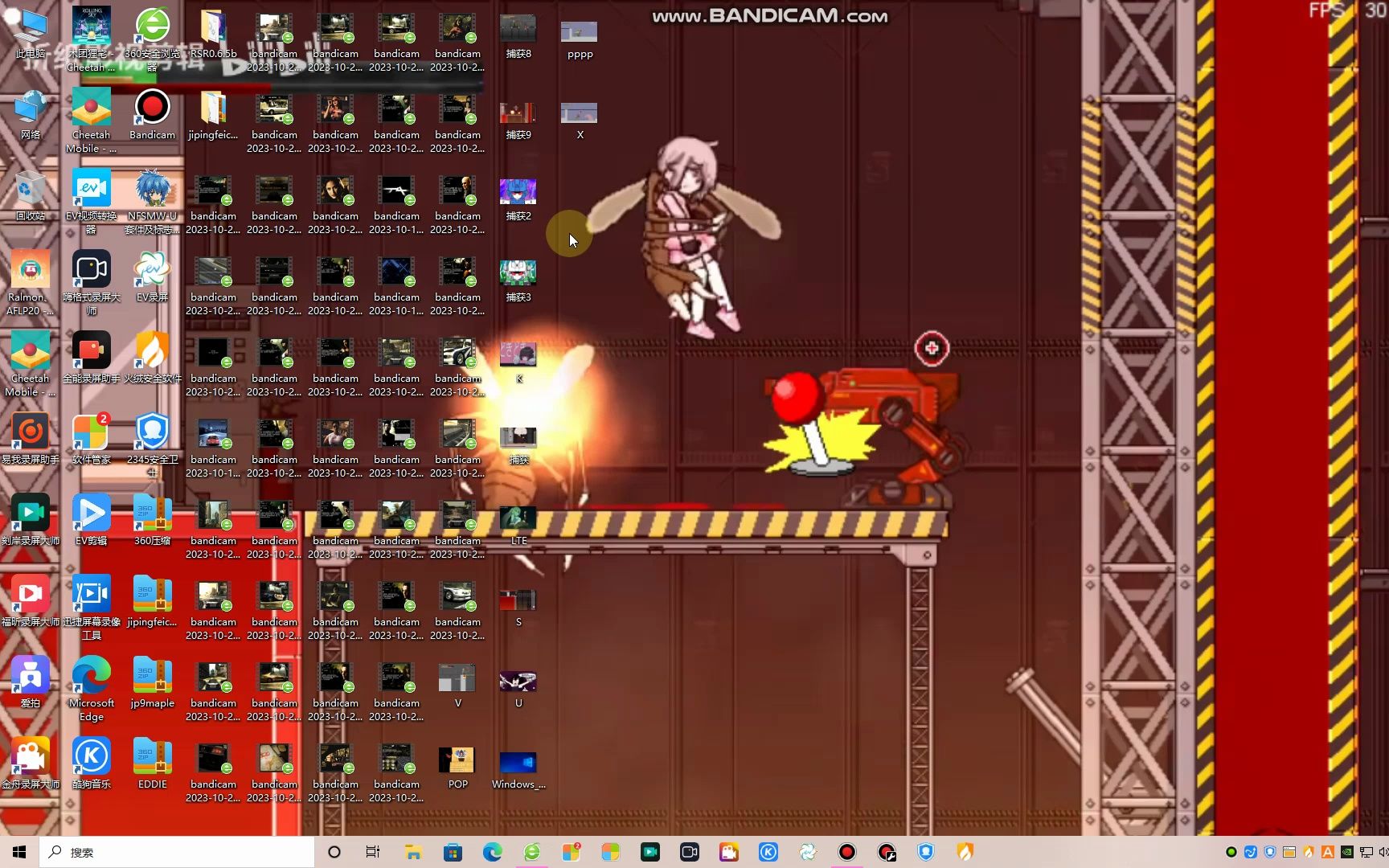Screen dimensions: 1389x868
Task: Launch 全能录屏助手 shortcut
Action: click(91, 358)
